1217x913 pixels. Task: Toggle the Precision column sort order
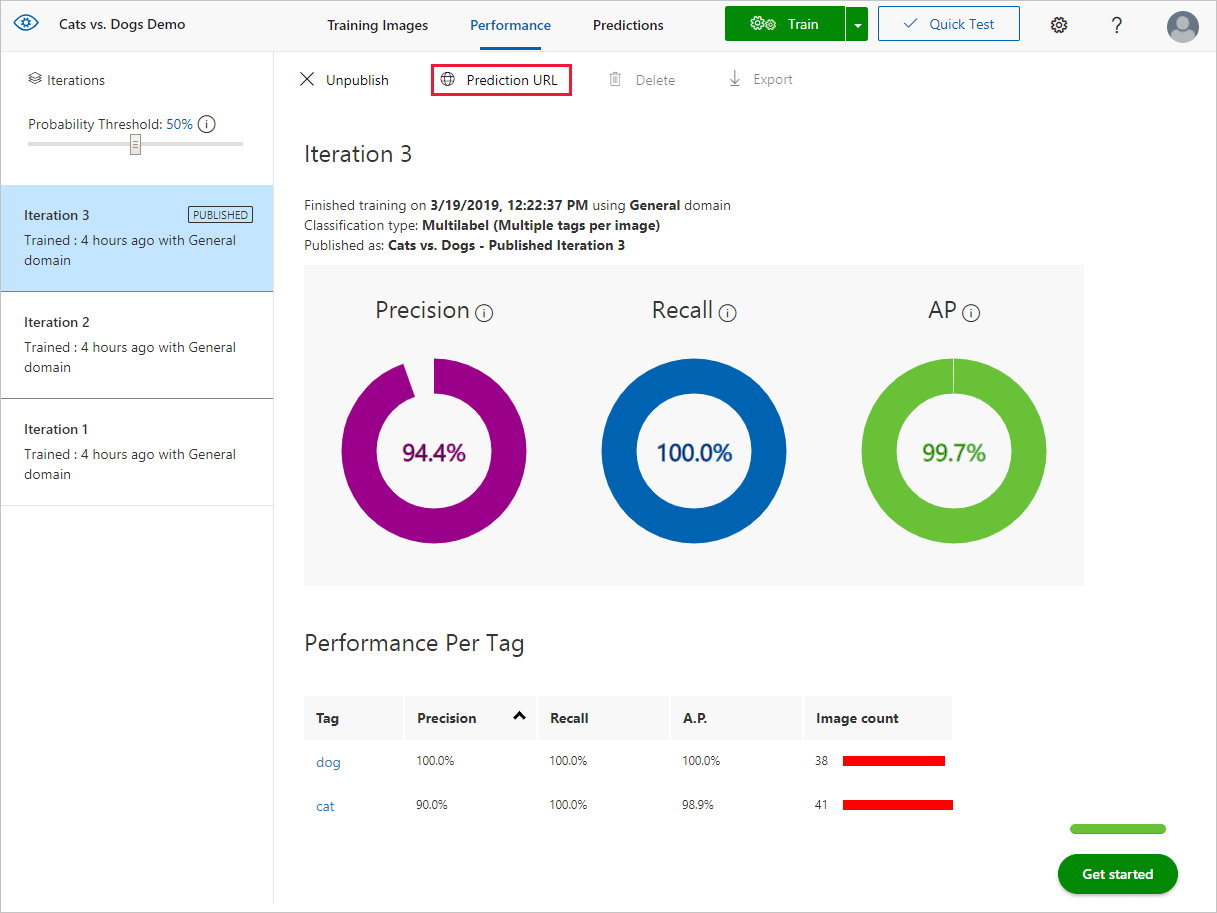click(x=518, y=716)
